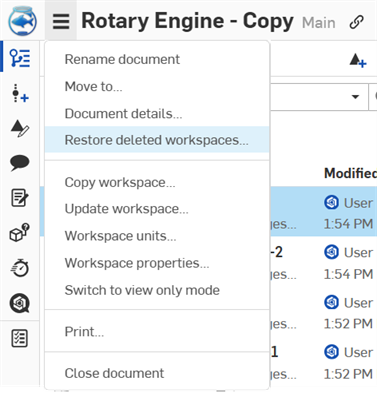Choose Print... from the menu

157,332
